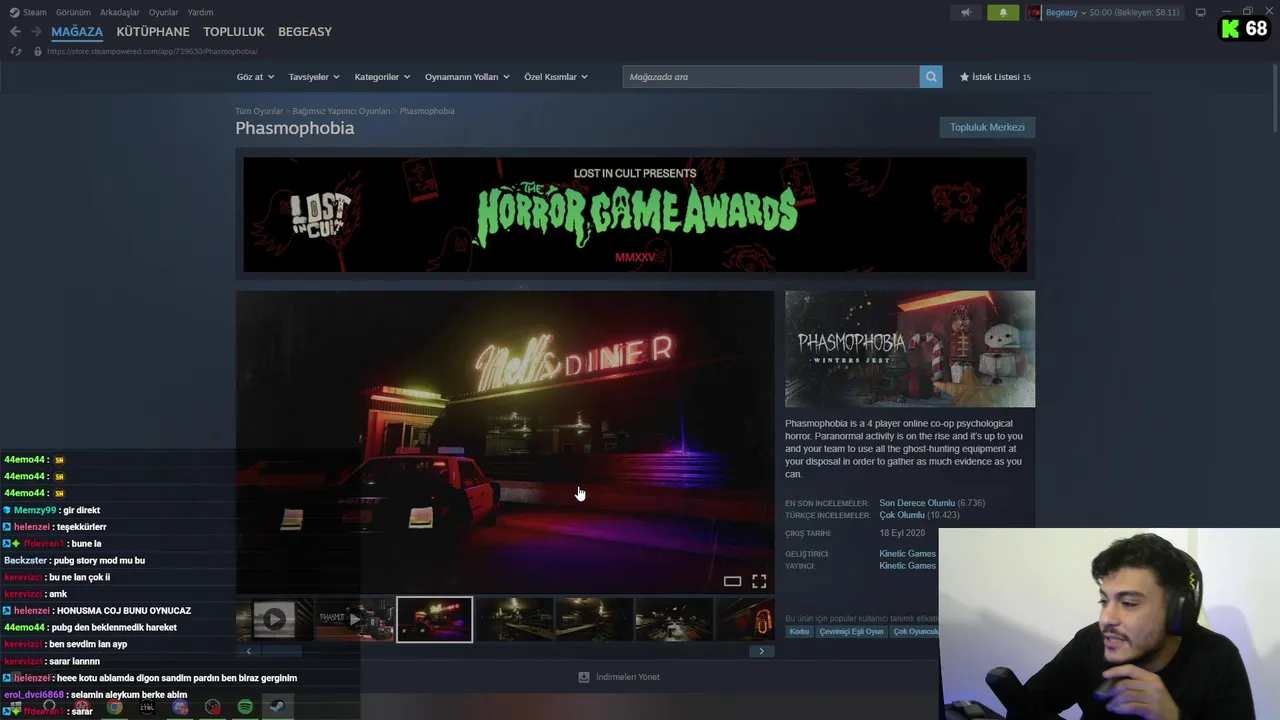The image size is (1280, 720).
Task: Open the Oyunlar menu
Action: (163, 12)
